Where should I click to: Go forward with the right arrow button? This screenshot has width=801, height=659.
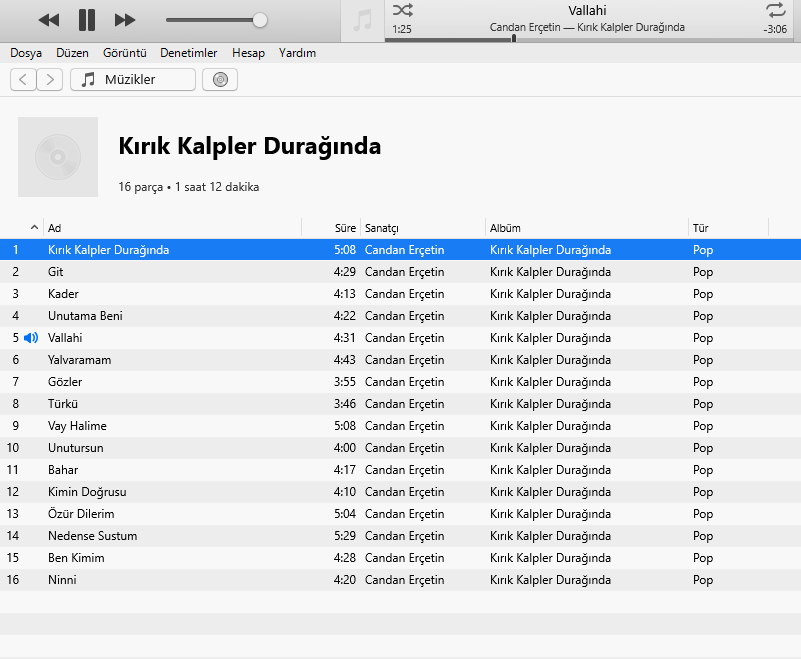pyautogui.click(x=50, y=80)
